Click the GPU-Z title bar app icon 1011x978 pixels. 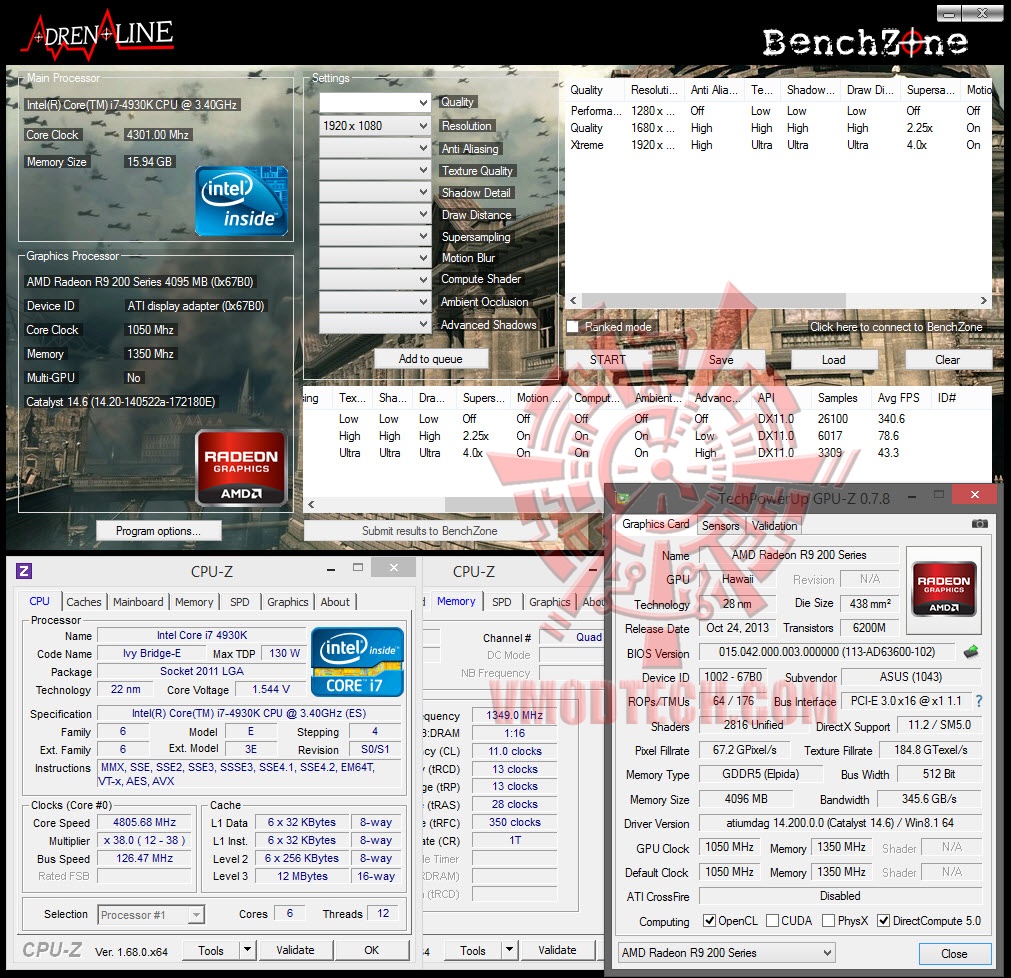(623, 498)
